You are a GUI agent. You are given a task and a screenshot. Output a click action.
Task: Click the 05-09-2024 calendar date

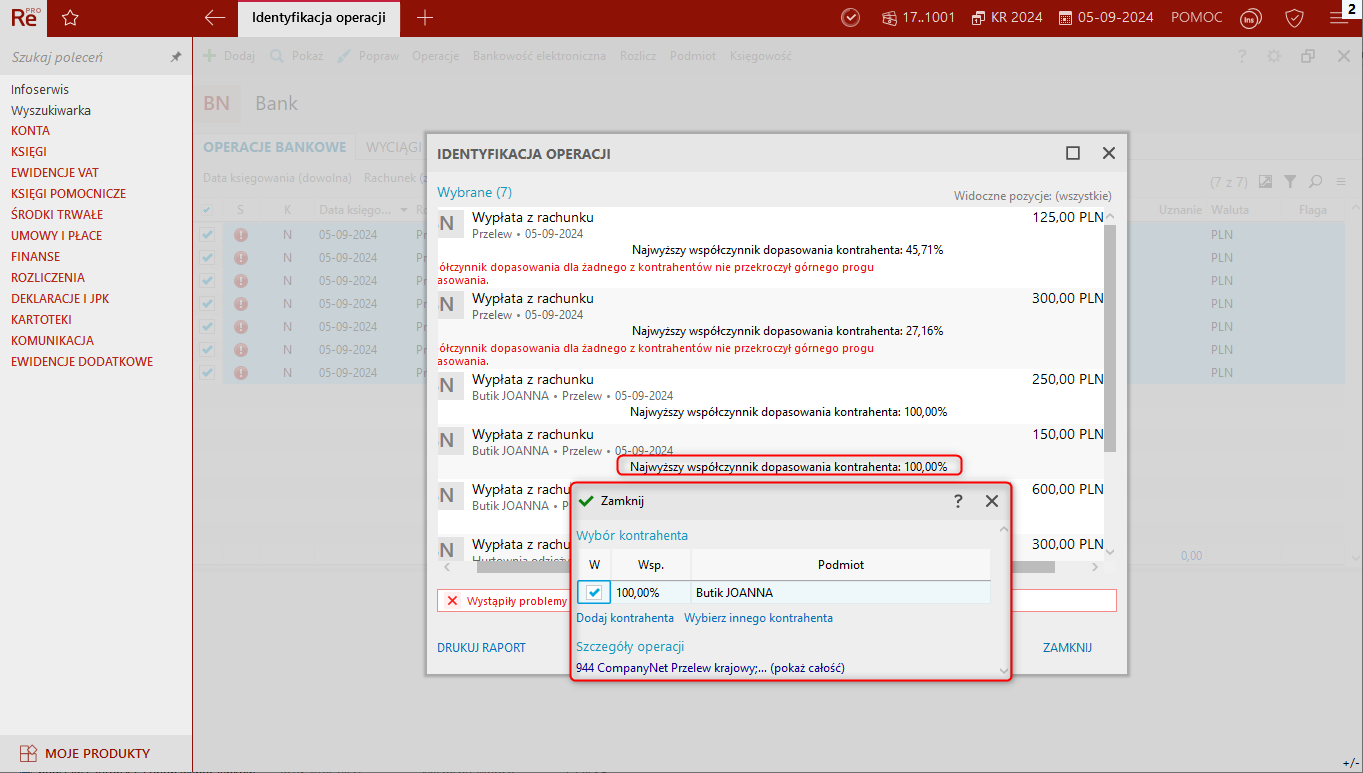[x=1106, y=18]
